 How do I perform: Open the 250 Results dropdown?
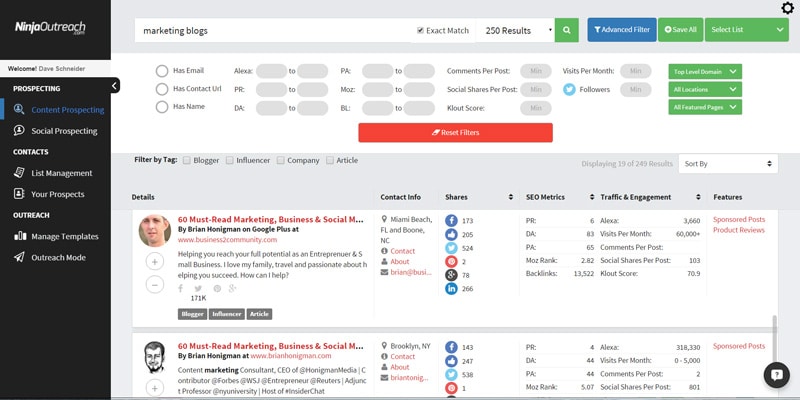[x=515, y=30]
